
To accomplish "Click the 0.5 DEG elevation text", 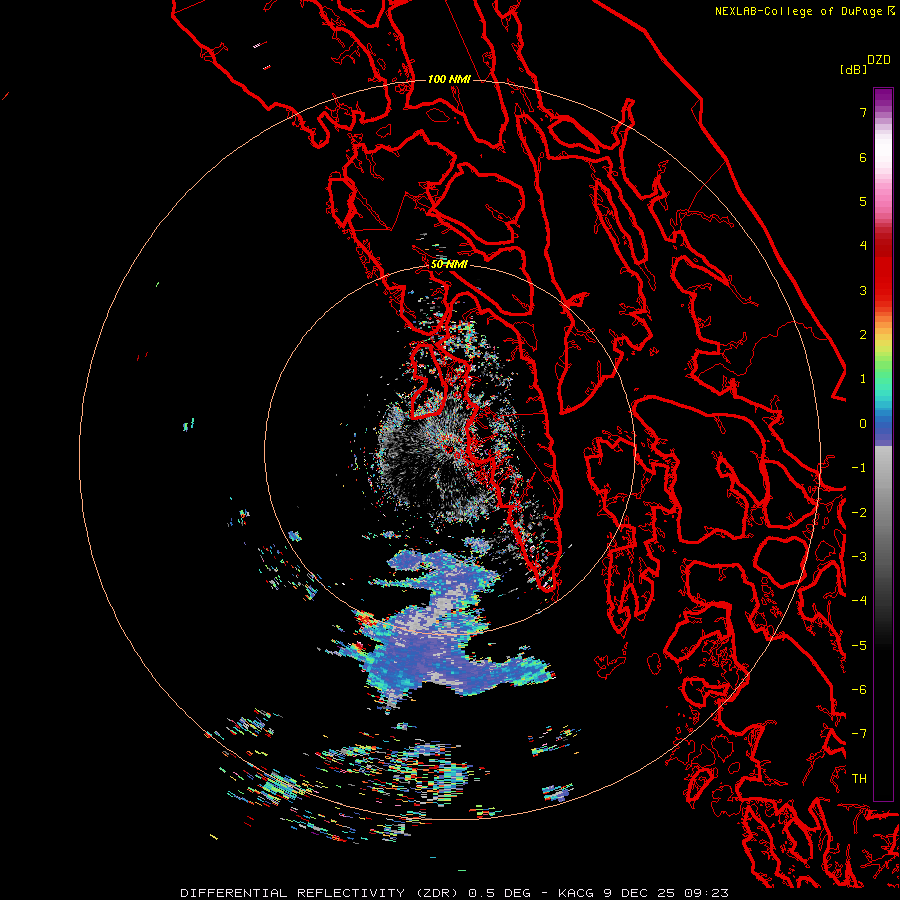I will [501, 893].
